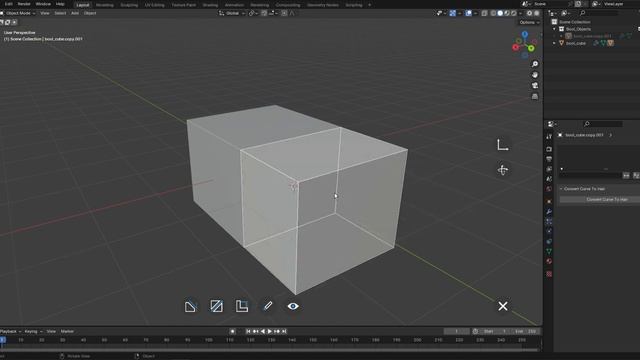Open the Render properties tab

(549, 149)
